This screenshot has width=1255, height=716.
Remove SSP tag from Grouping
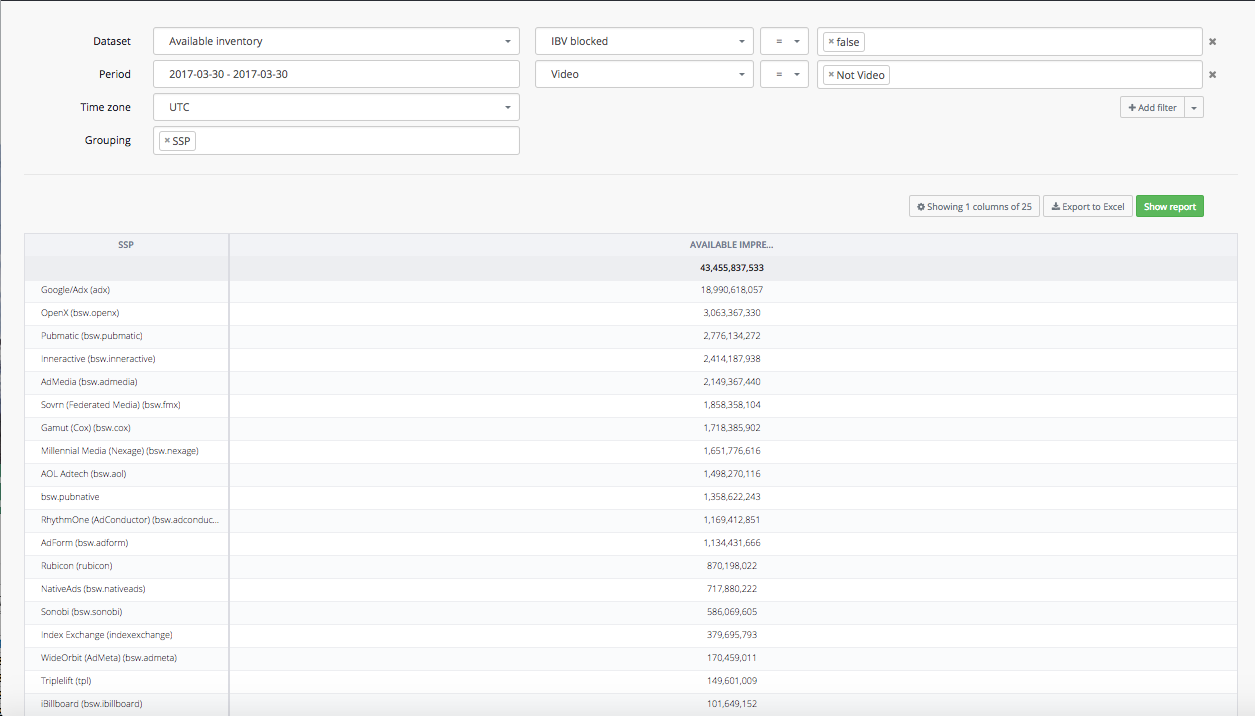pyautogui.click(x=167, y=141)
